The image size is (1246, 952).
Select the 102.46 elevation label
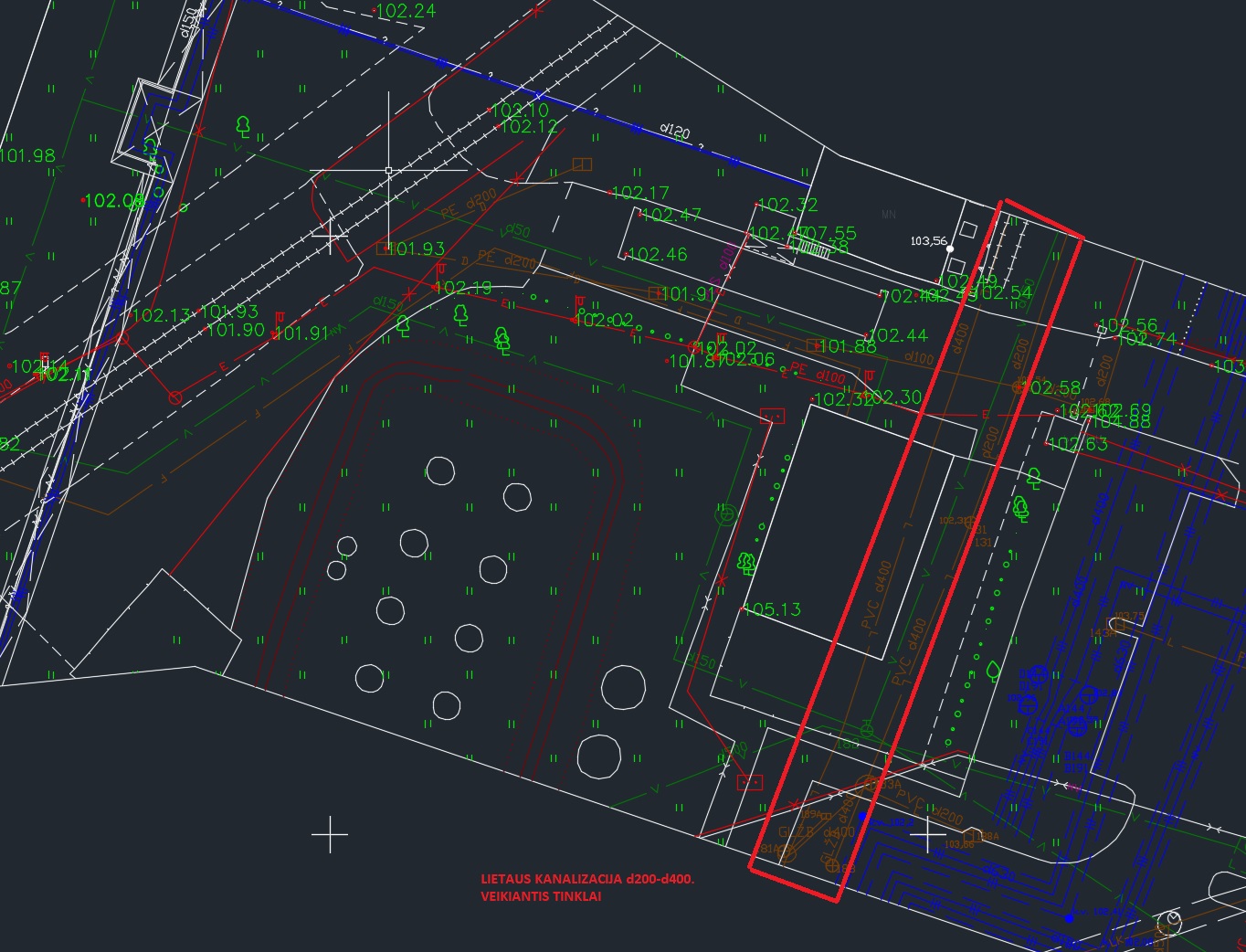coord(657,255)
